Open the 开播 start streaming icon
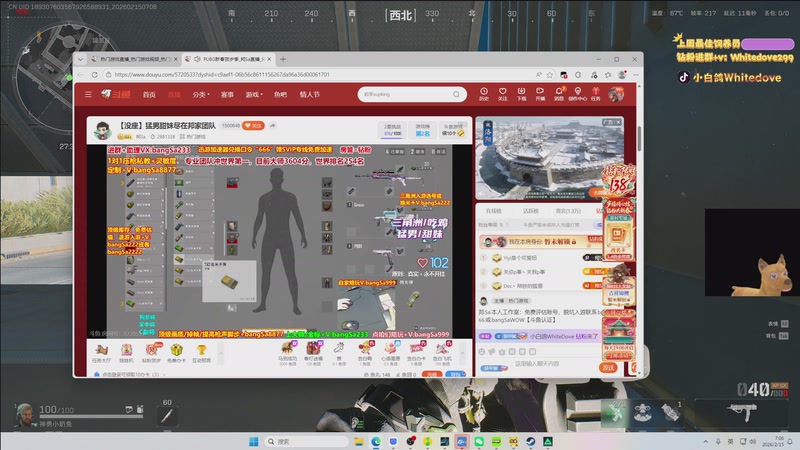The width and height of the screenshot is (800, 450). click(x=540, y=94)
